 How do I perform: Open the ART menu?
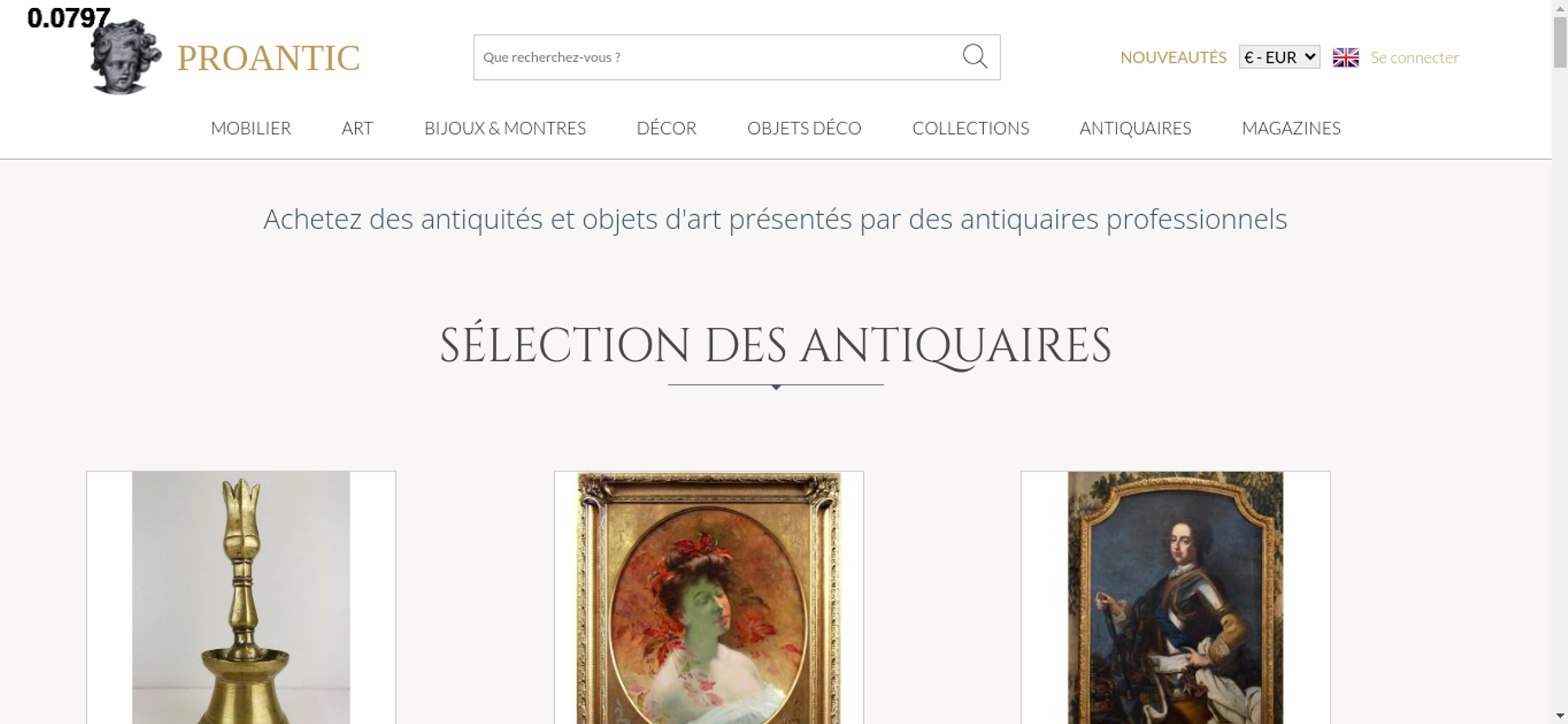[x=358, y=128]
